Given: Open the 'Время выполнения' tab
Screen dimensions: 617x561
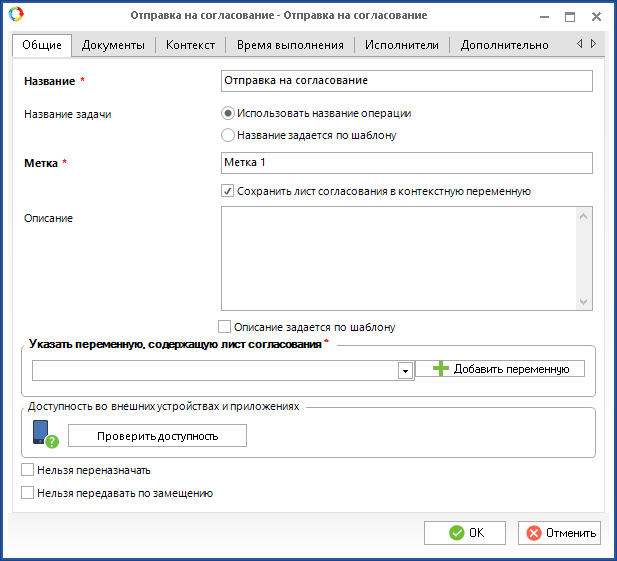Looking at the screenshot, I should (290, 45).
